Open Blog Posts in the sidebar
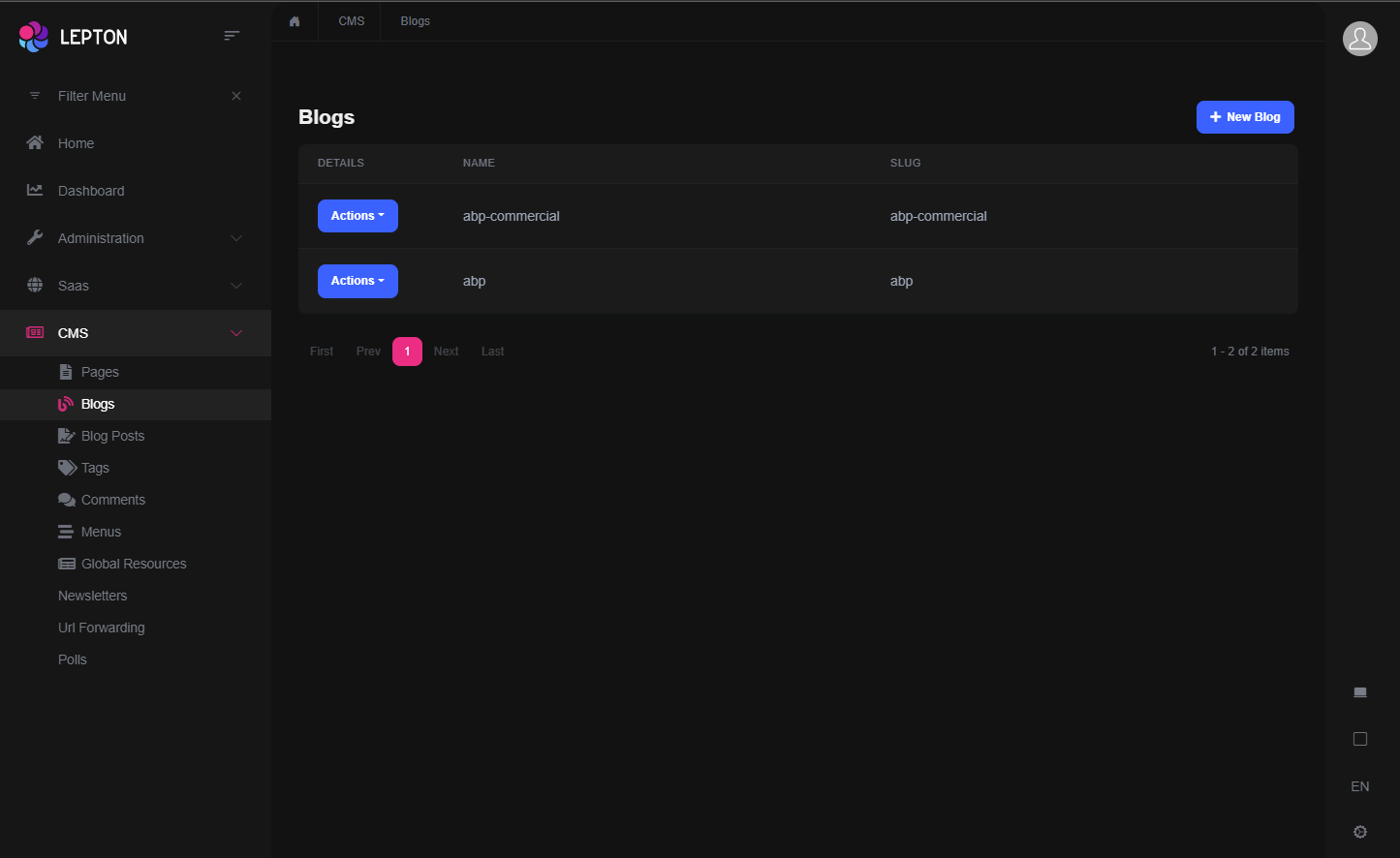Viewport: 1400px width, 858px height. (112, 436)
